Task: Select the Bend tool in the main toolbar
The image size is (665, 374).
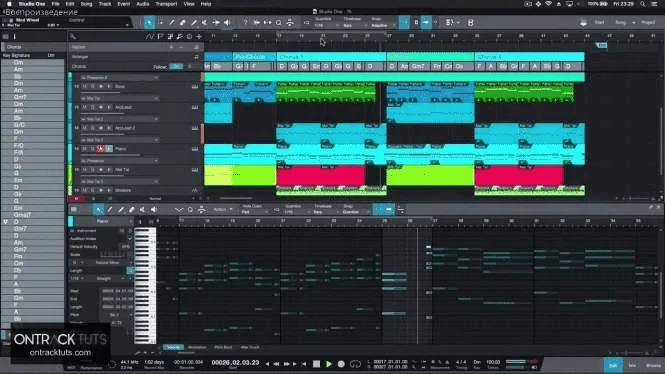Action: coord(216,22)
